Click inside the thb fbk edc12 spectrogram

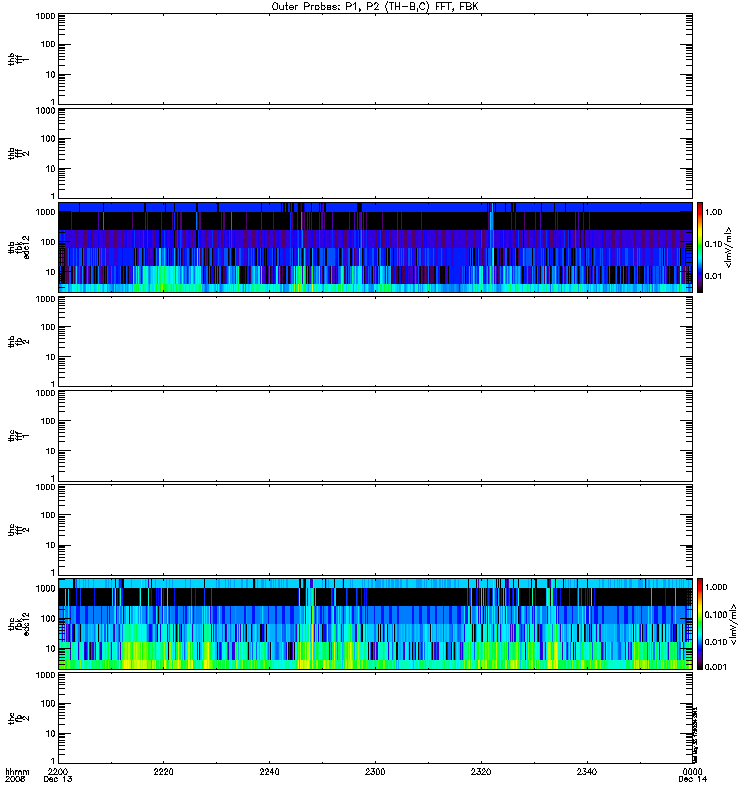coord(375,247)
